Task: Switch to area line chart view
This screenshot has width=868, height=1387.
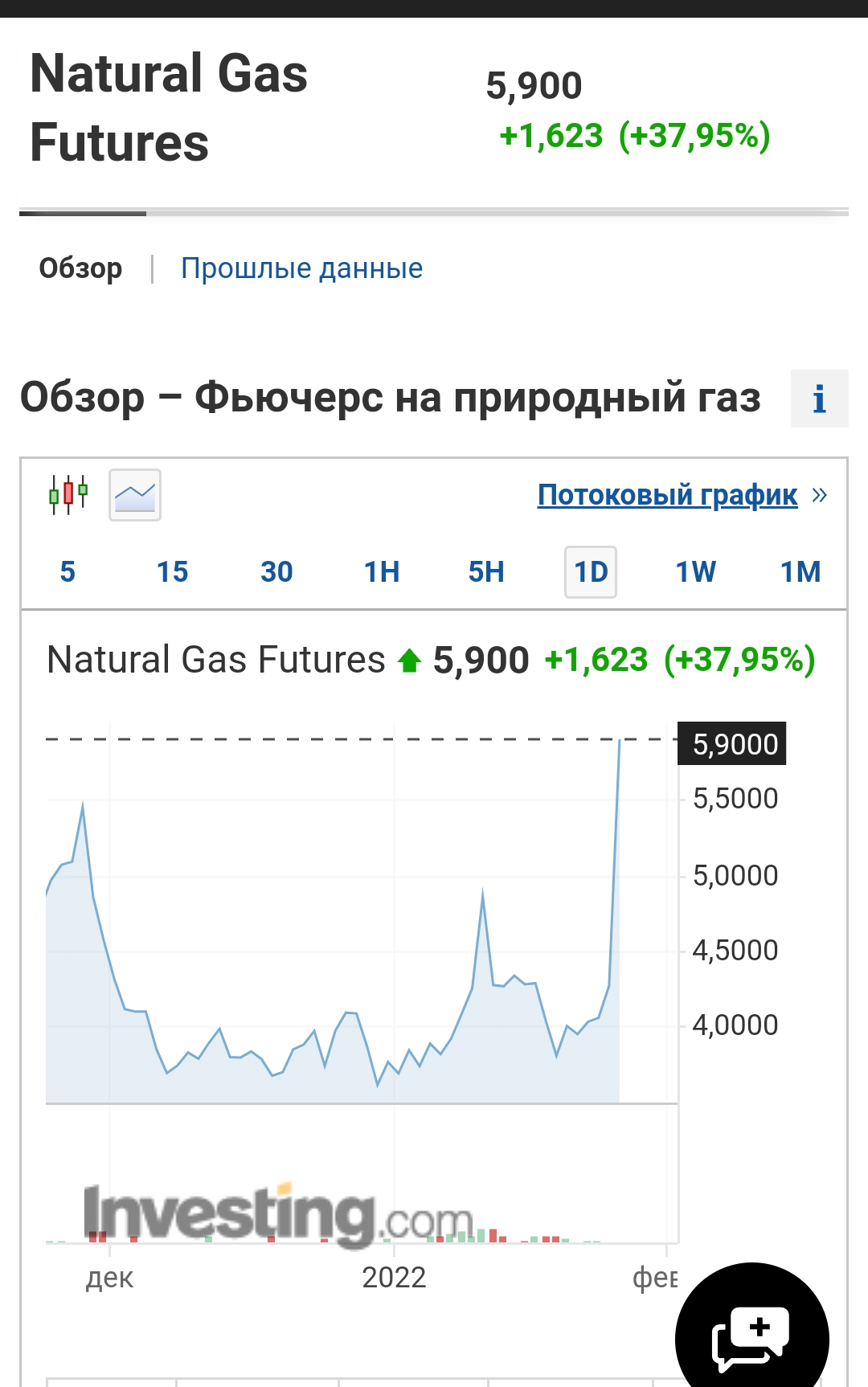Action: tap(135, 495)
